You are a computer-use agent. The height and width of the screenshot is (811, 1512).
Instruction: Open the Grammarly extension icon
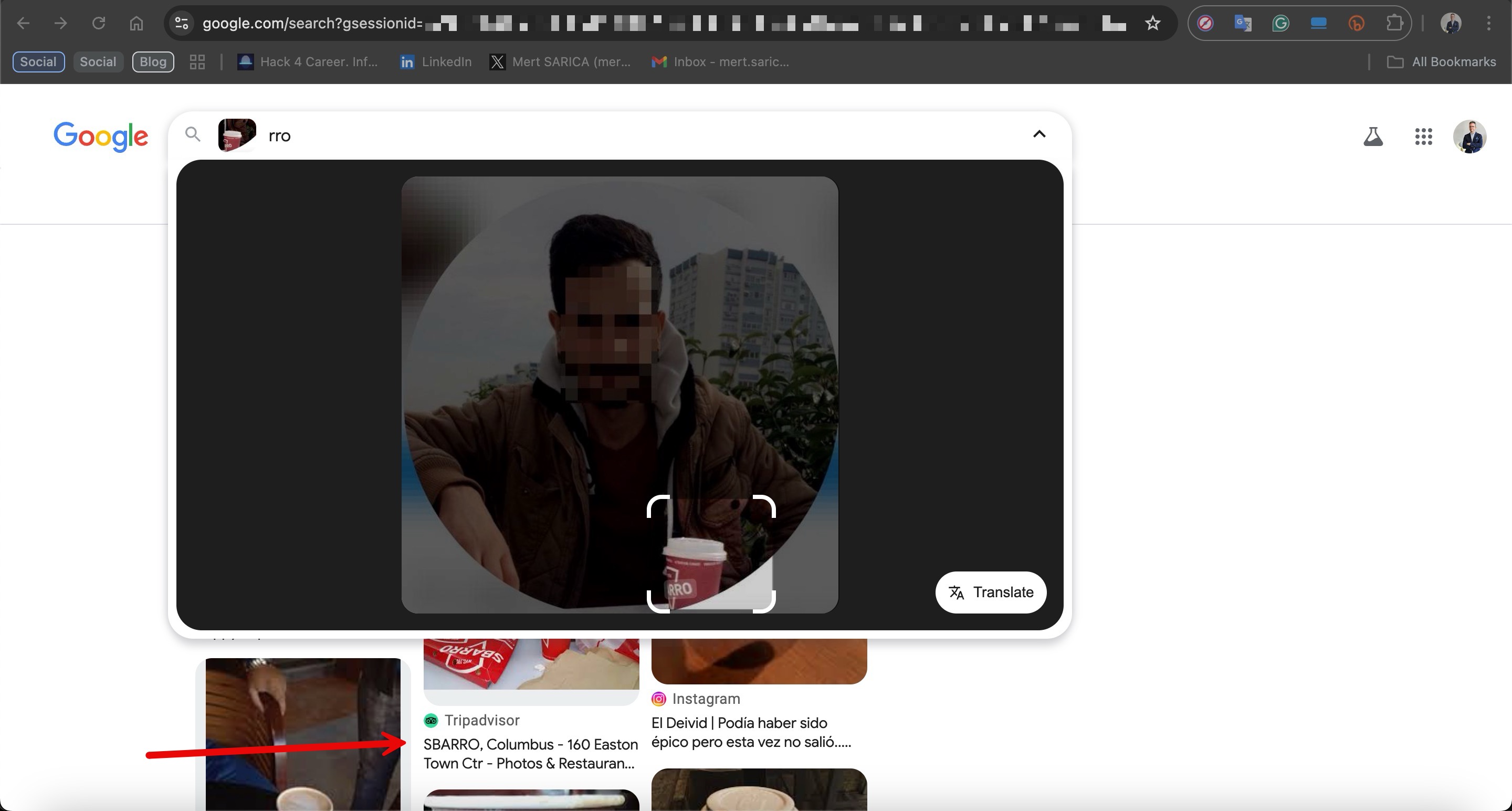[x=1280, y=23]
